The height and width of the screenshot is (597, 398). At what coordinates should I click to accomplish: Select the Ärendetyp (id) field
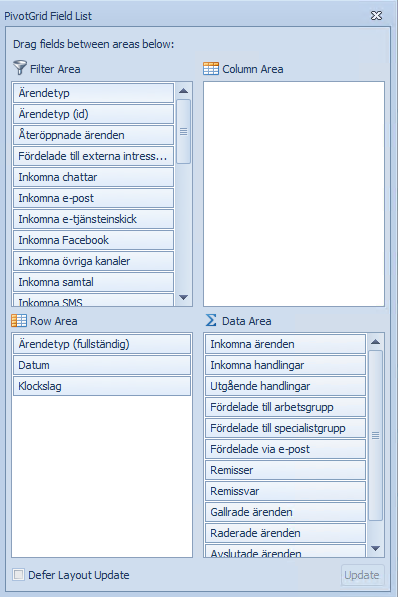point(93,114)
